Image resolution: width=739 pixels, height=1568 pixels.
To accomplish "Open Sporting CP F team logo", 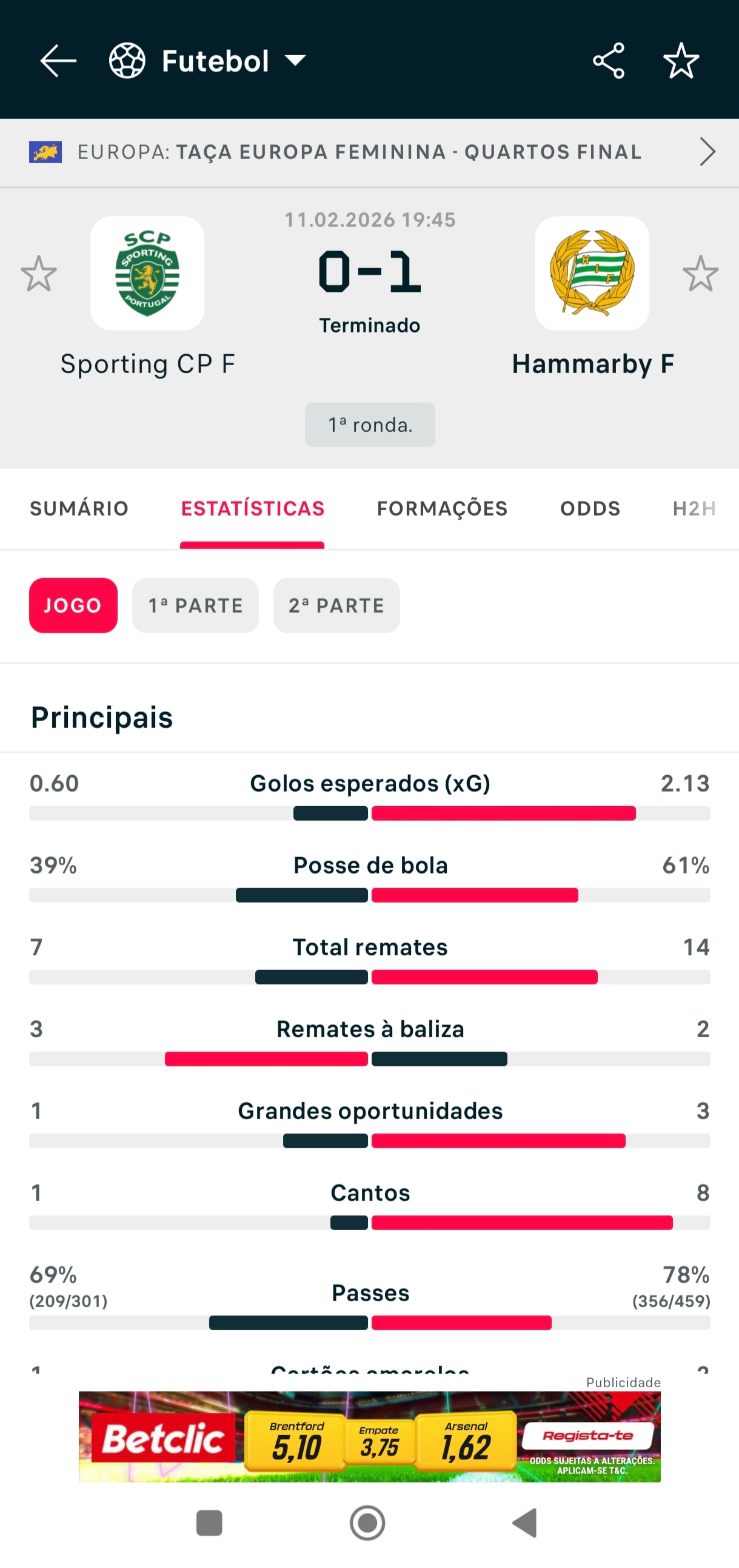I will click(147, 274).
